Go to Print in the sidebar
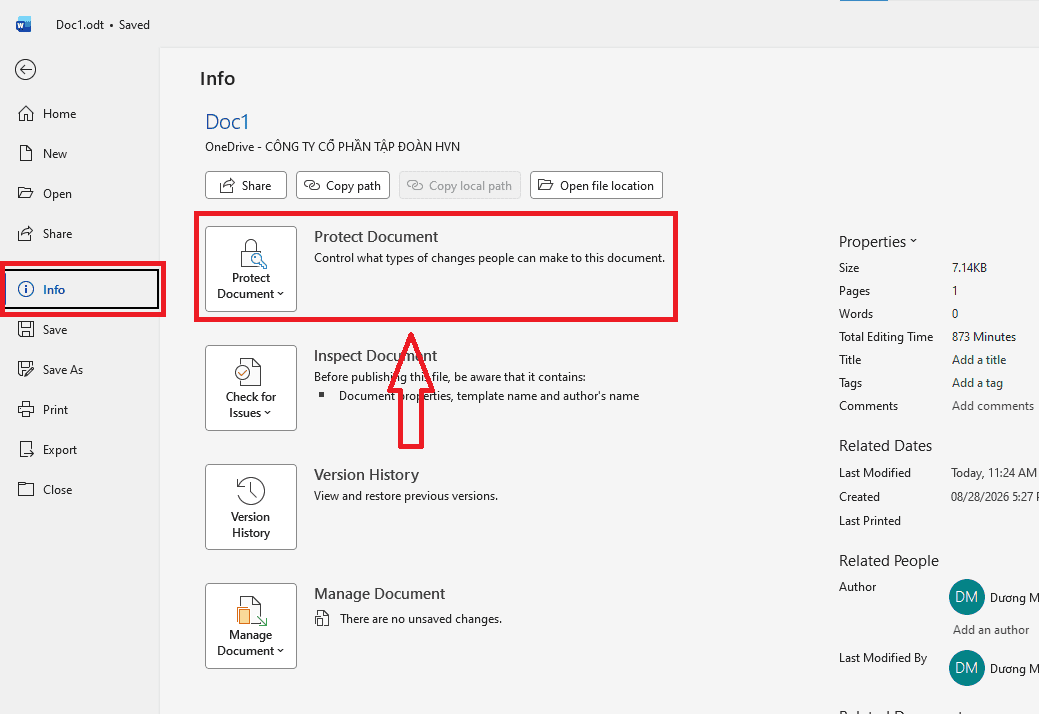The image size is (1039, 714). [80, 410]
